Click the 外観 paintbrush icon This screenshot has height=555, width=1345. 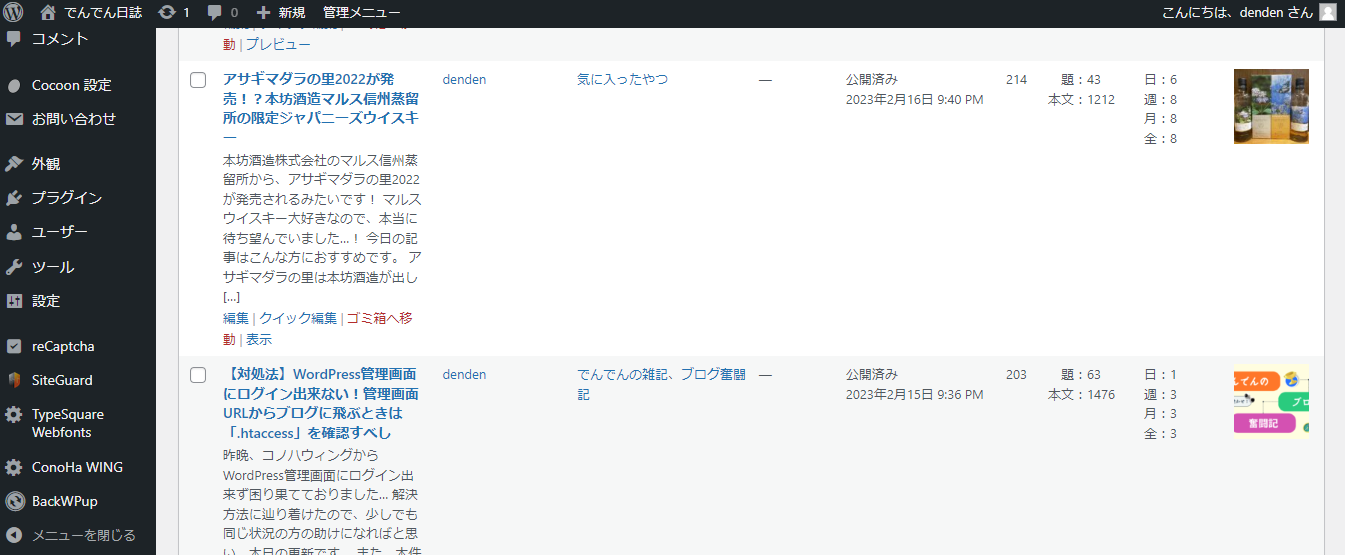pos(14,164)
